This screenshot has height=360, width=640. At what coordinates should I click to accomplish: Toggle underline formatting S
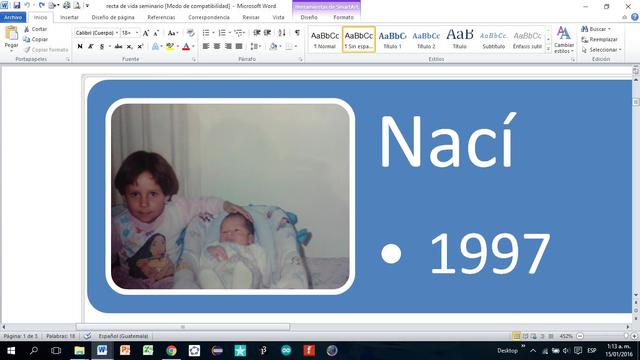(102, 47)
